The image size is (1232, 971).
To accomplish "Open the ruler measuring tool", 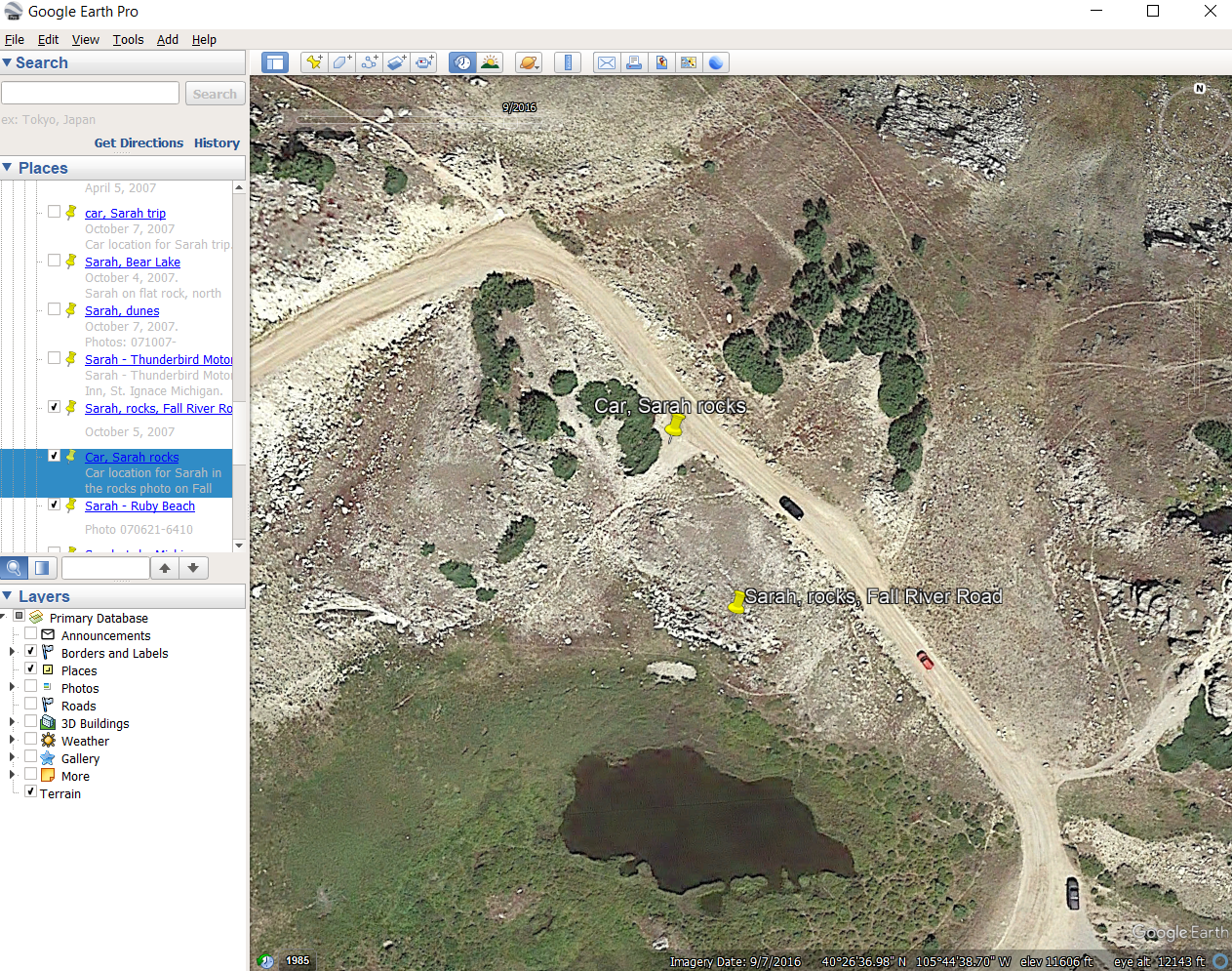I will tap(568, 62).
